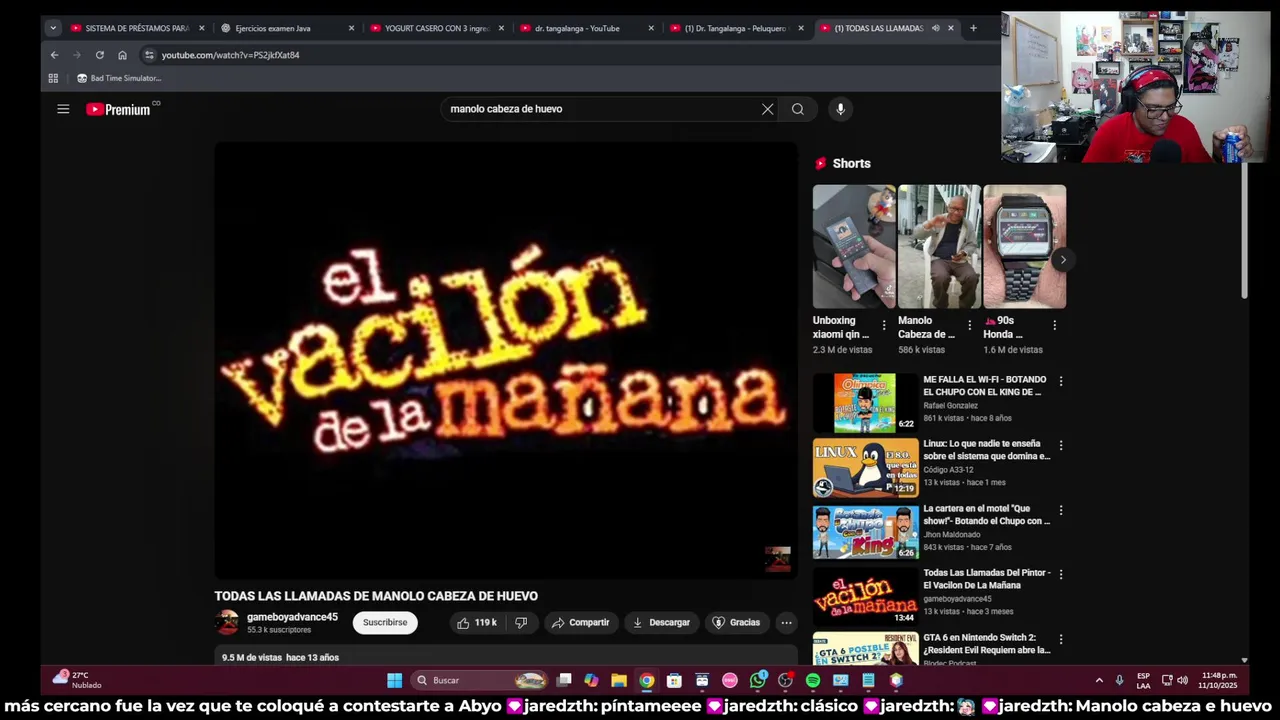View site information icon in address bar

pos(149,55)
